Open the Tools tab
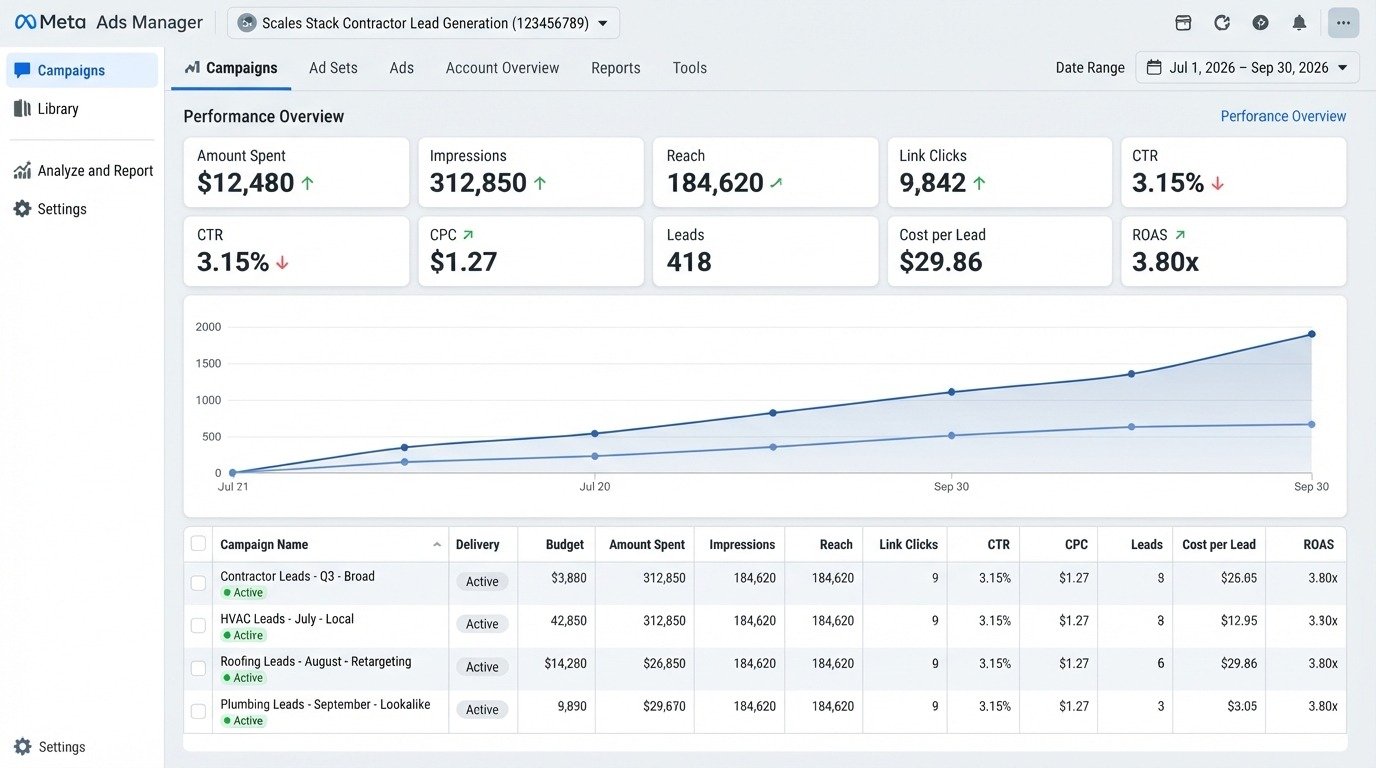1376x768 pixels. coord(690,68)
